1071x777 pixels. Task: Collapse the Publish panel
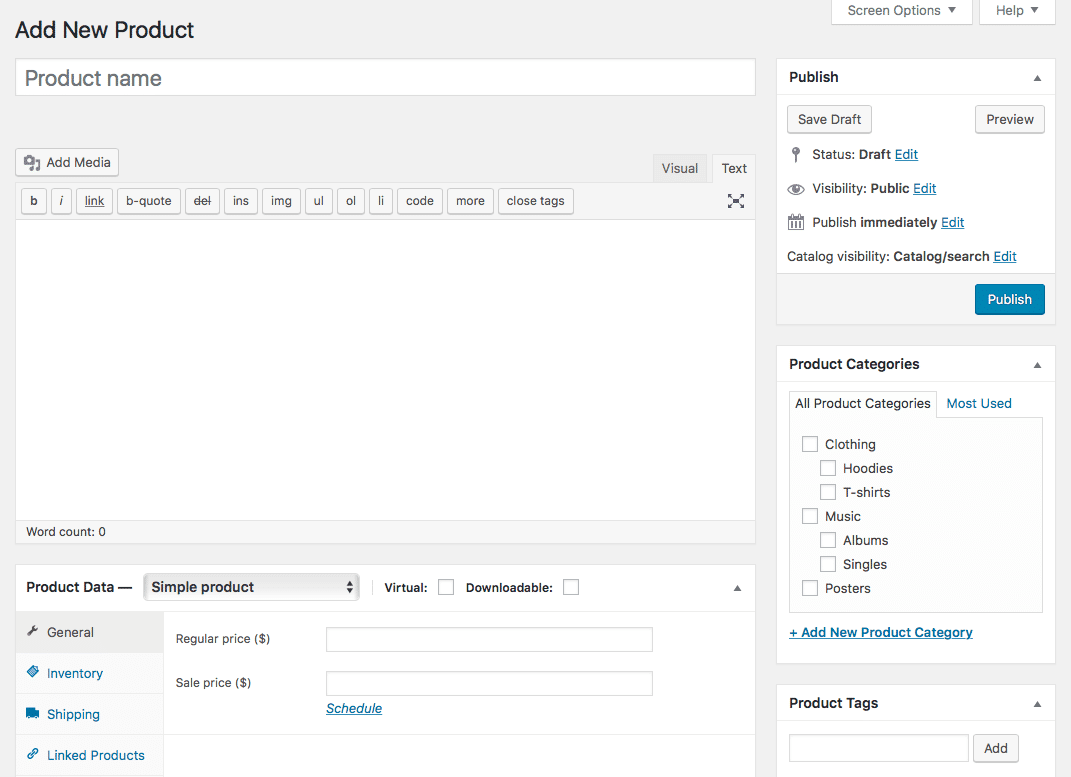[x=1037, y=78]
